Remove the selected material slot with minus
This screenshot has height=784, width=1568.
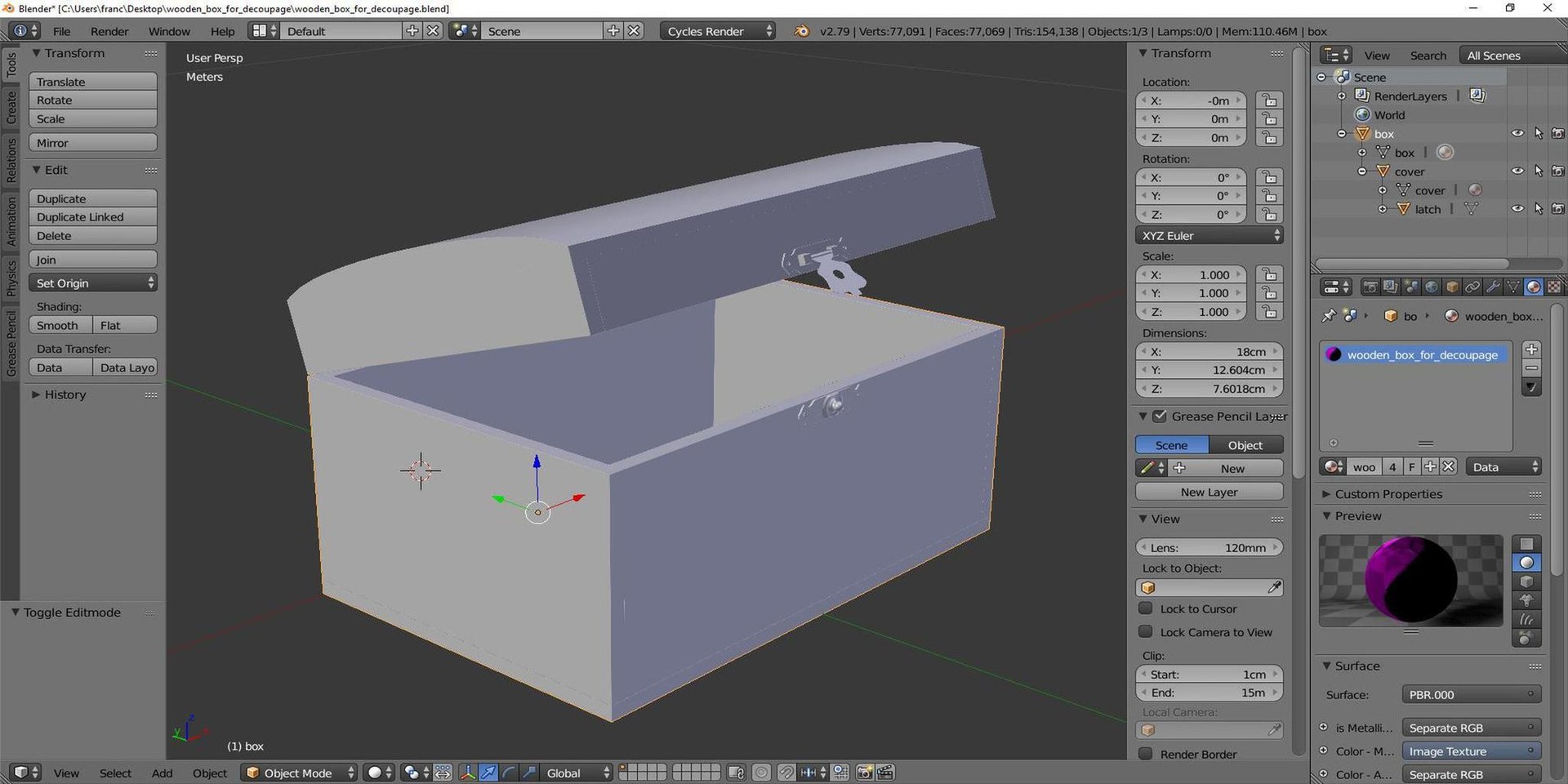pos(1531,368)
